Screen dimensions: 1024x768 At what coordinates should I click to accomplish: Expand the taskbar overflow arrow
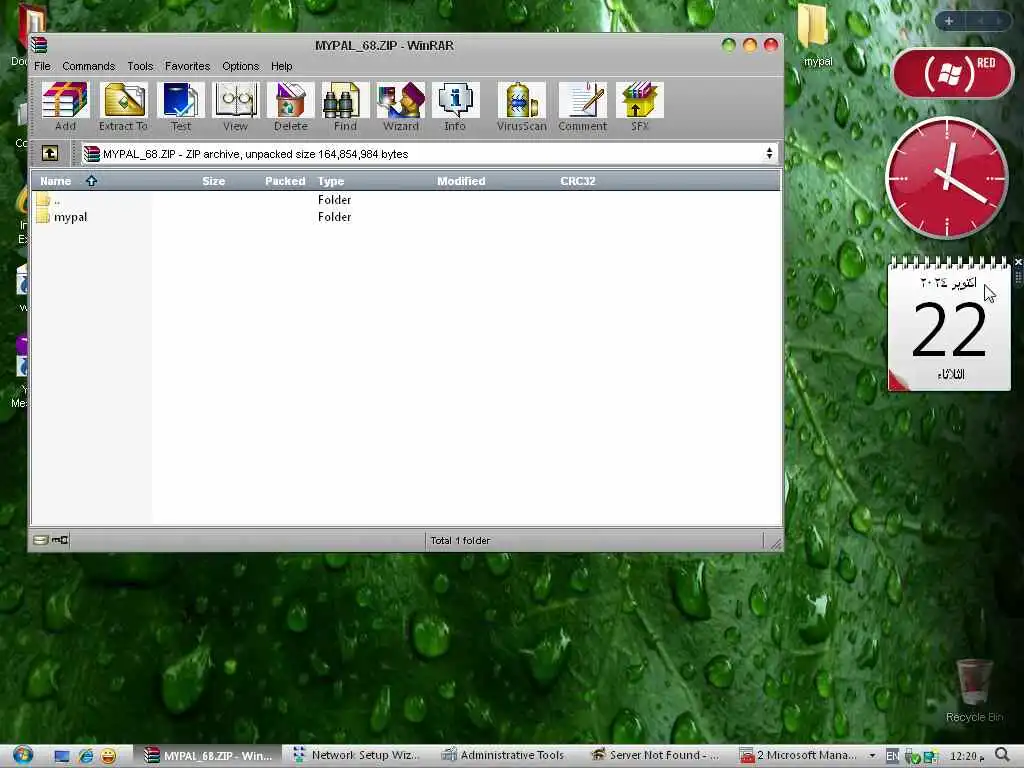(x=872, y=756)
